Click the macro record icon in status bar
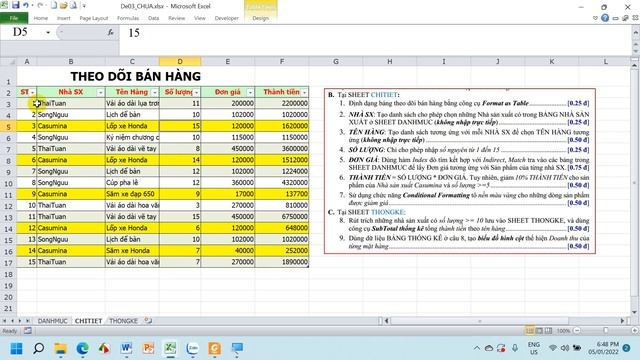The height and width of the screenshot is (360, 640). [x=28, y=331]
